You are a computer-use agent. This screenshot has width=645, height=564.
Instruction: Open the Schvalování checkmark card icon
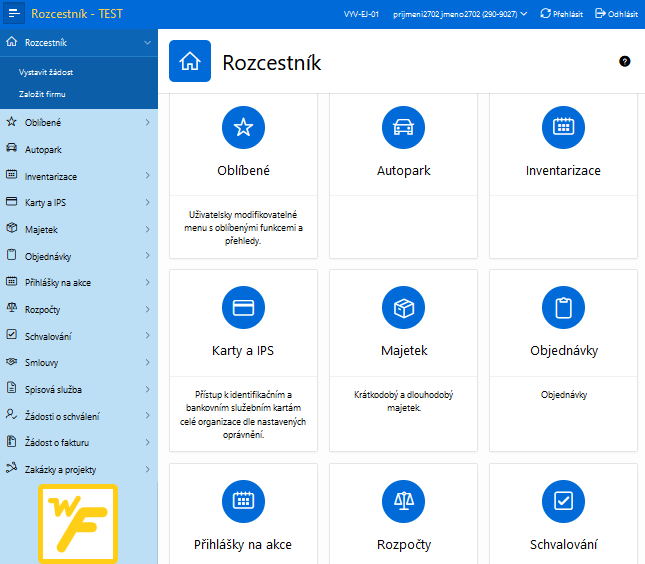click(x=564, y=501)
